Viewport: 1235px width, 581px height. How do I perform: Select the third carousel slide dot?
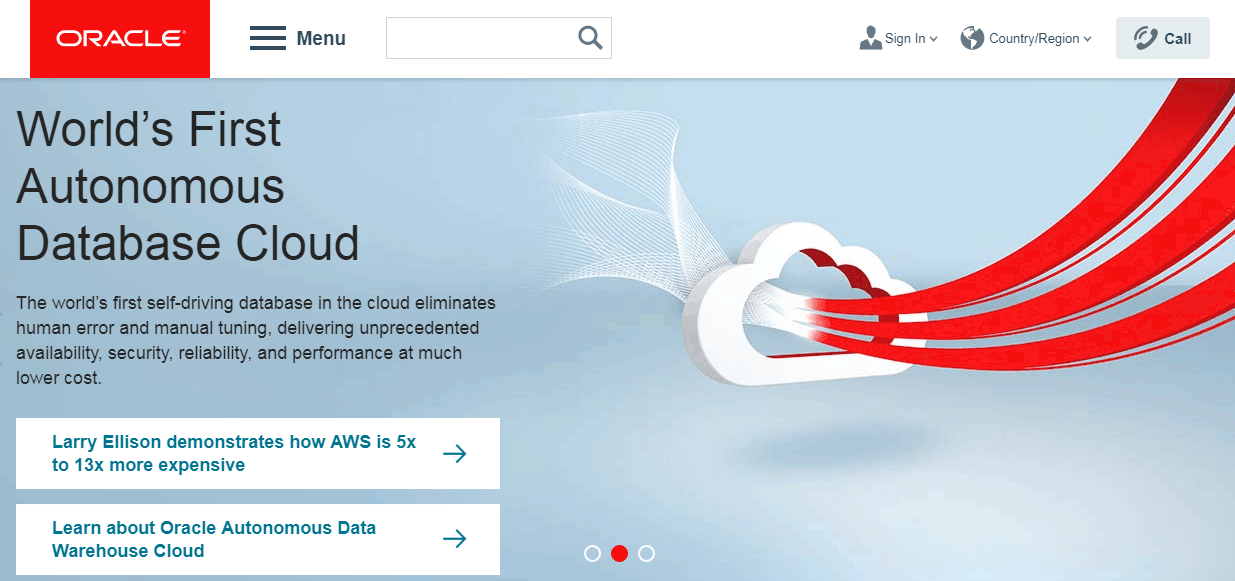646,553
